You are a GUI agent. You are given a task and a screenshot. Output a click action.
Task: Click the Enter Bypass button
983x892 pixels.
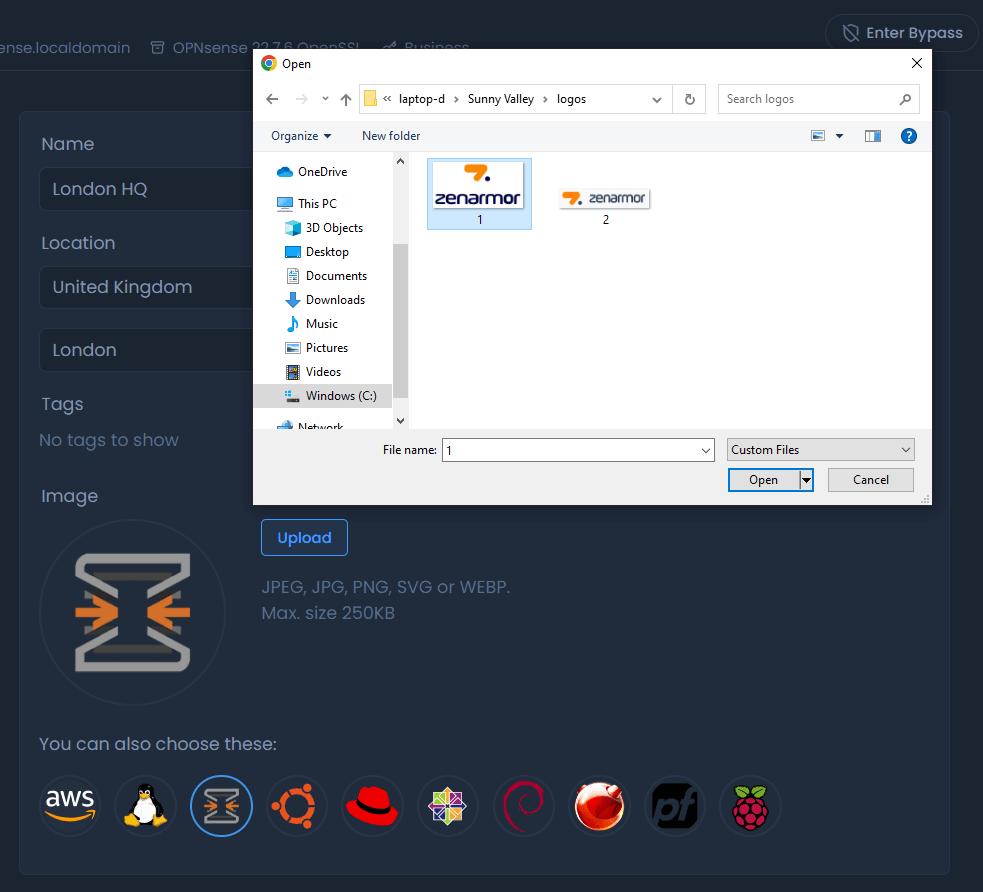(902, 33)
